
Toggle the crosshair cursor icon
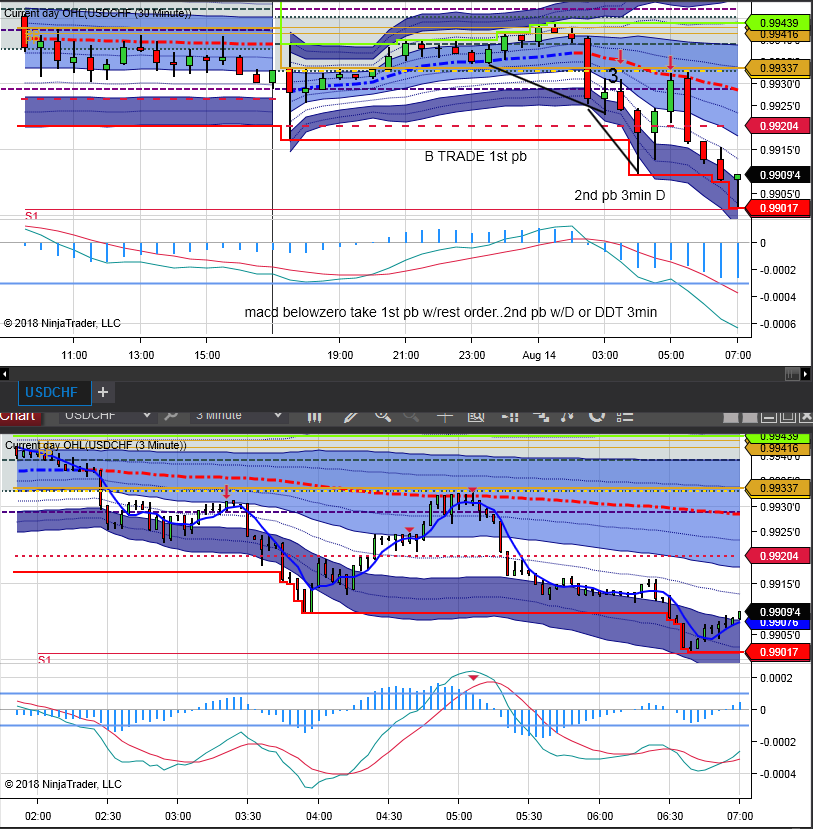[445, 417]
